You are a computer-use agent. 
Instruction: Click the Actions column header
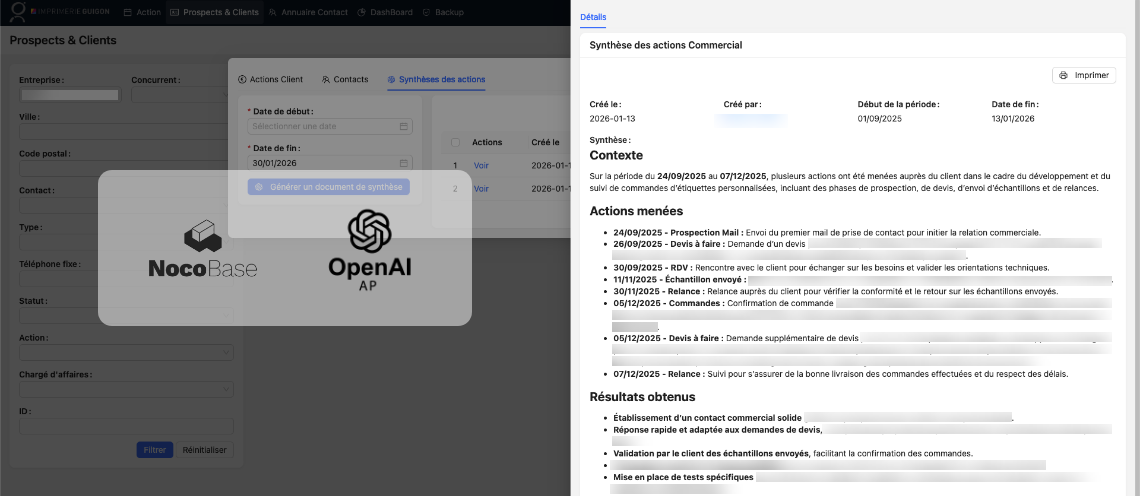487,143
